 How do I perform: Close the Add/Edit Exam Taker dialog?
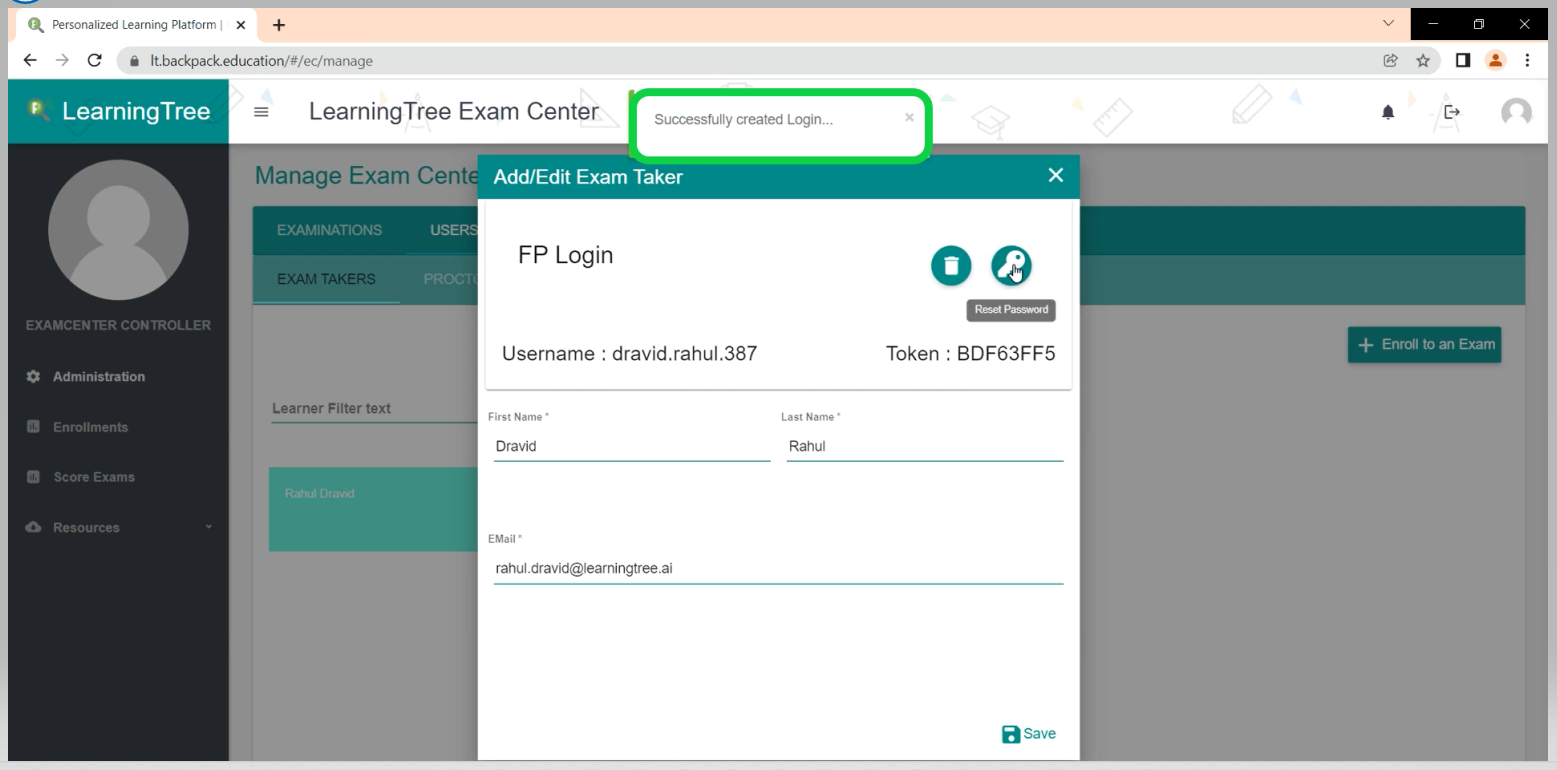coord(1055,176)
